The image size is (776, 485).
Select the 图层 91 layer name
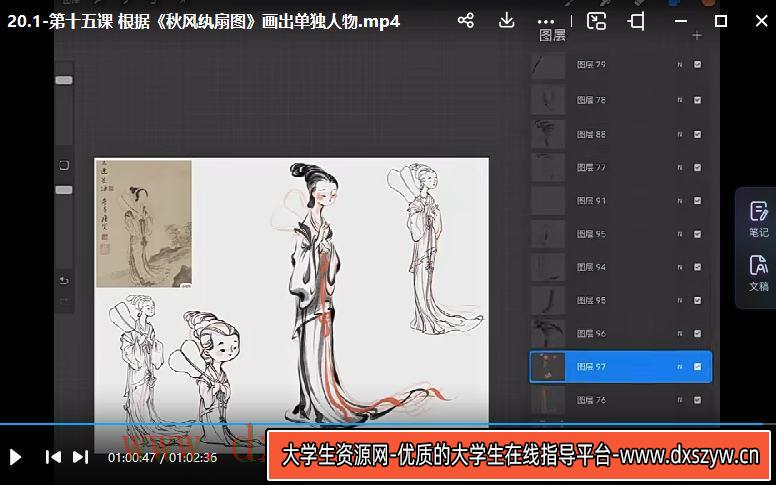[x=591, y=200]
